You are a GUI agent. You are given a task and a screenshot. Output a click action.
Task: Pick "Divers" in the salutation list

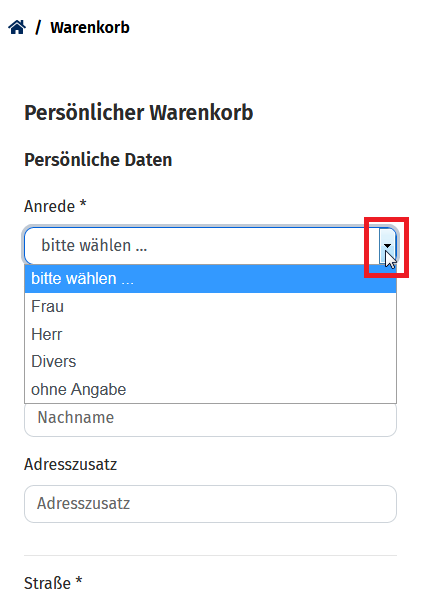pyautogui.click(x=211, y=362)
